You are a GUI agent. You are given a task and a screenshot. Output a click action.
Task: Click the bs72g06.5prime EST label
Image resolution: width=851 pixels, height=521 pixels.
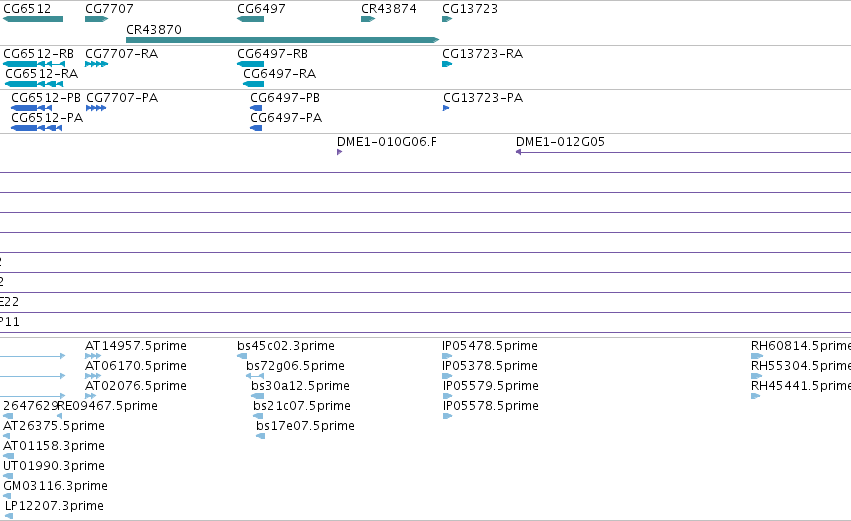pos(295,366)
